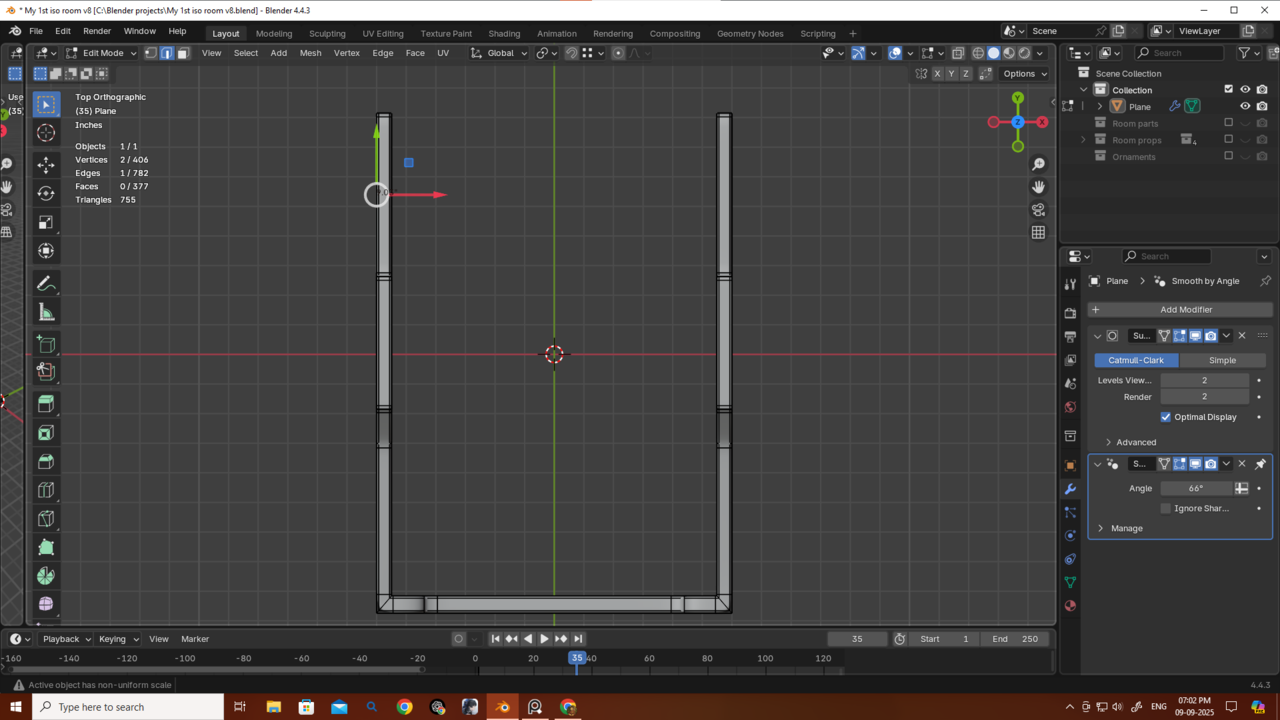This screenshot has width=1280, height=720.
Task: Switch to face select mode
Action: pos(183,53)
